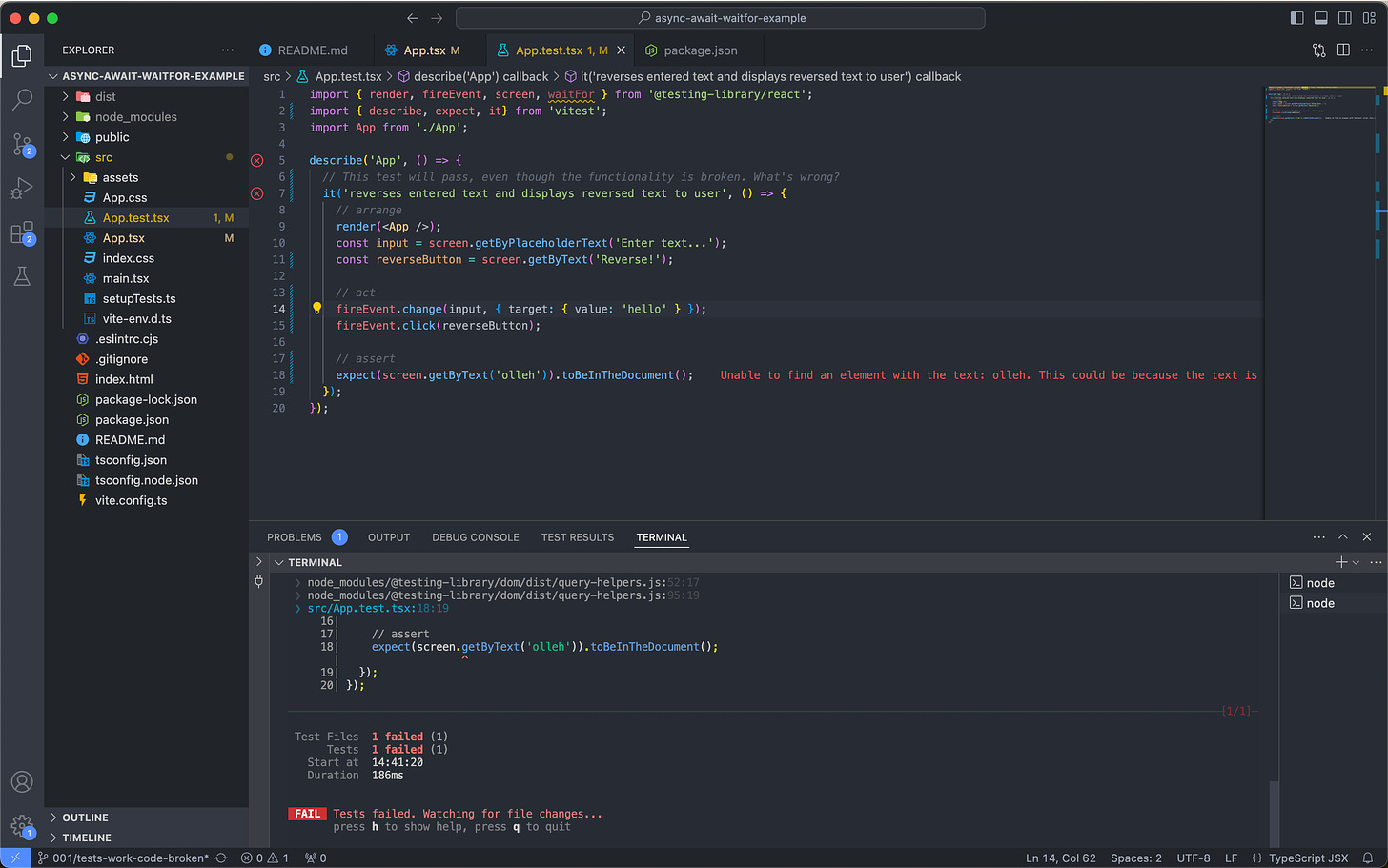Click the Synchronize Changes icon in status bar
Viewport: 1388px width, 868px height.
click(221, 858)
